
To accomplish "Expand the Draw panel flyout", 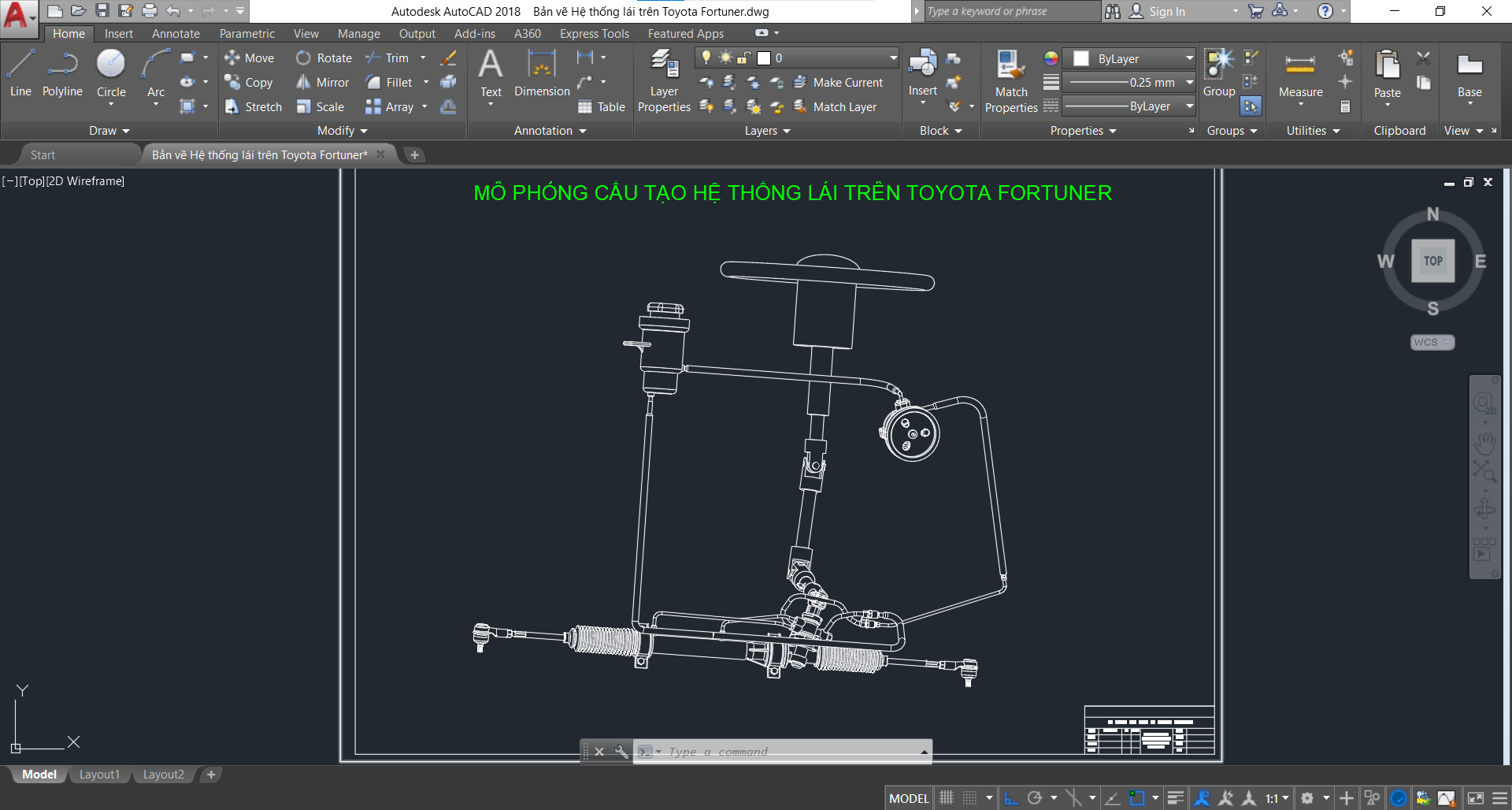I will (x=109, y=131).
